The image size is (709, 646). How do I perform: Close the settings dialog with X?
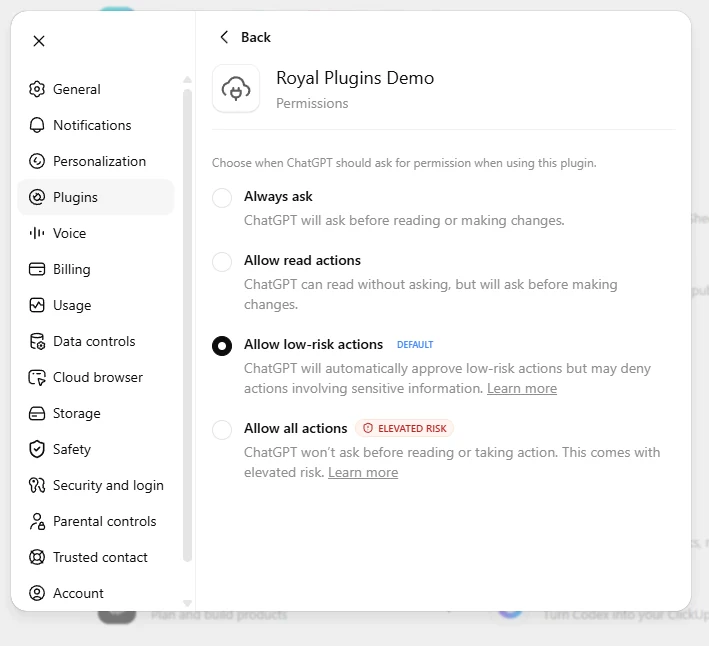pos(39,41)
